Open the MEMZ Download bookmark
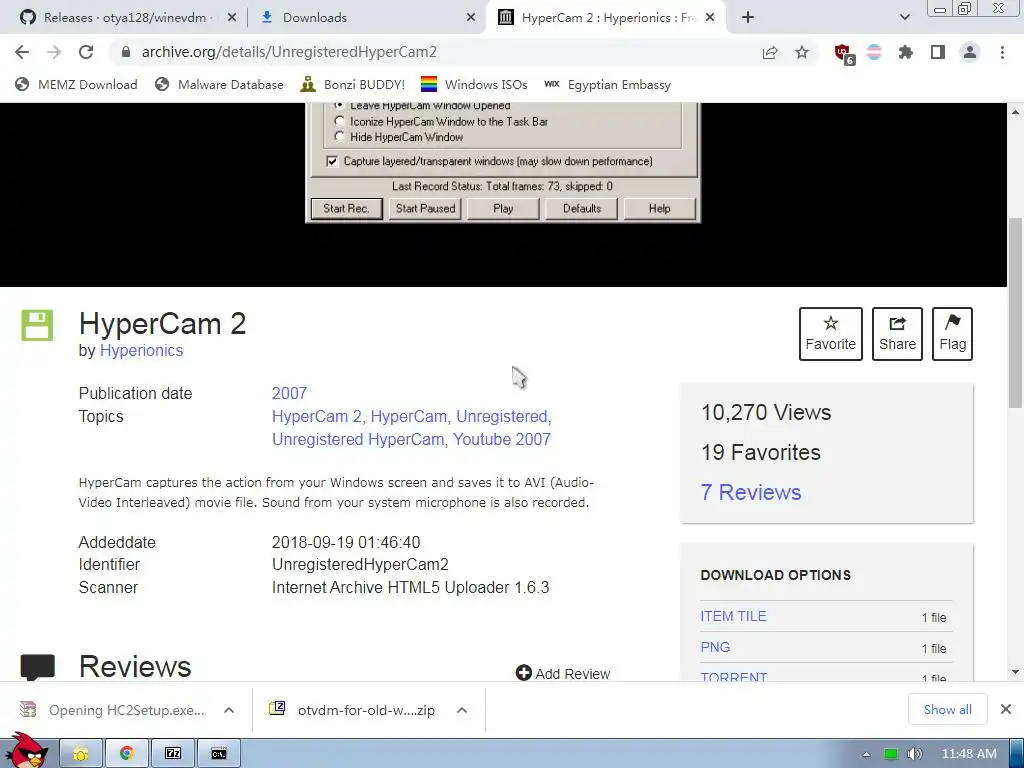Screen dimensions: 1024x768 (76, 85)
